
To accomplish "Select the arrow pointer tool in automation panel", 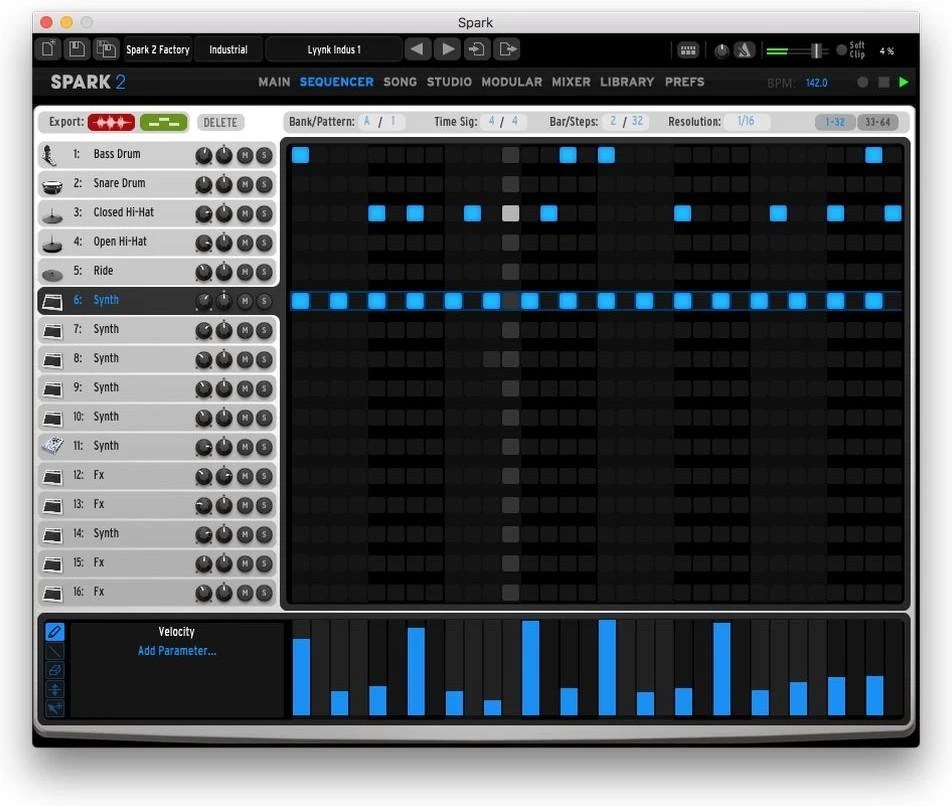I will (x=55, y=708).
